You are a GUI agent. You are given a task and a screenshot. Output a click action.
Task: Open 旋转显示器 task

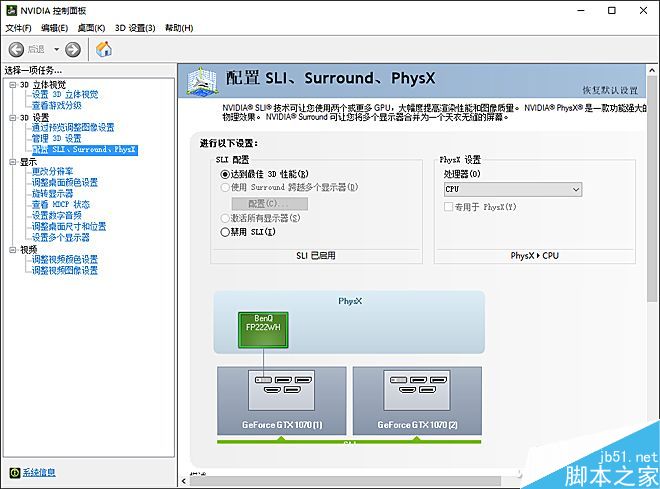point(53,194)
